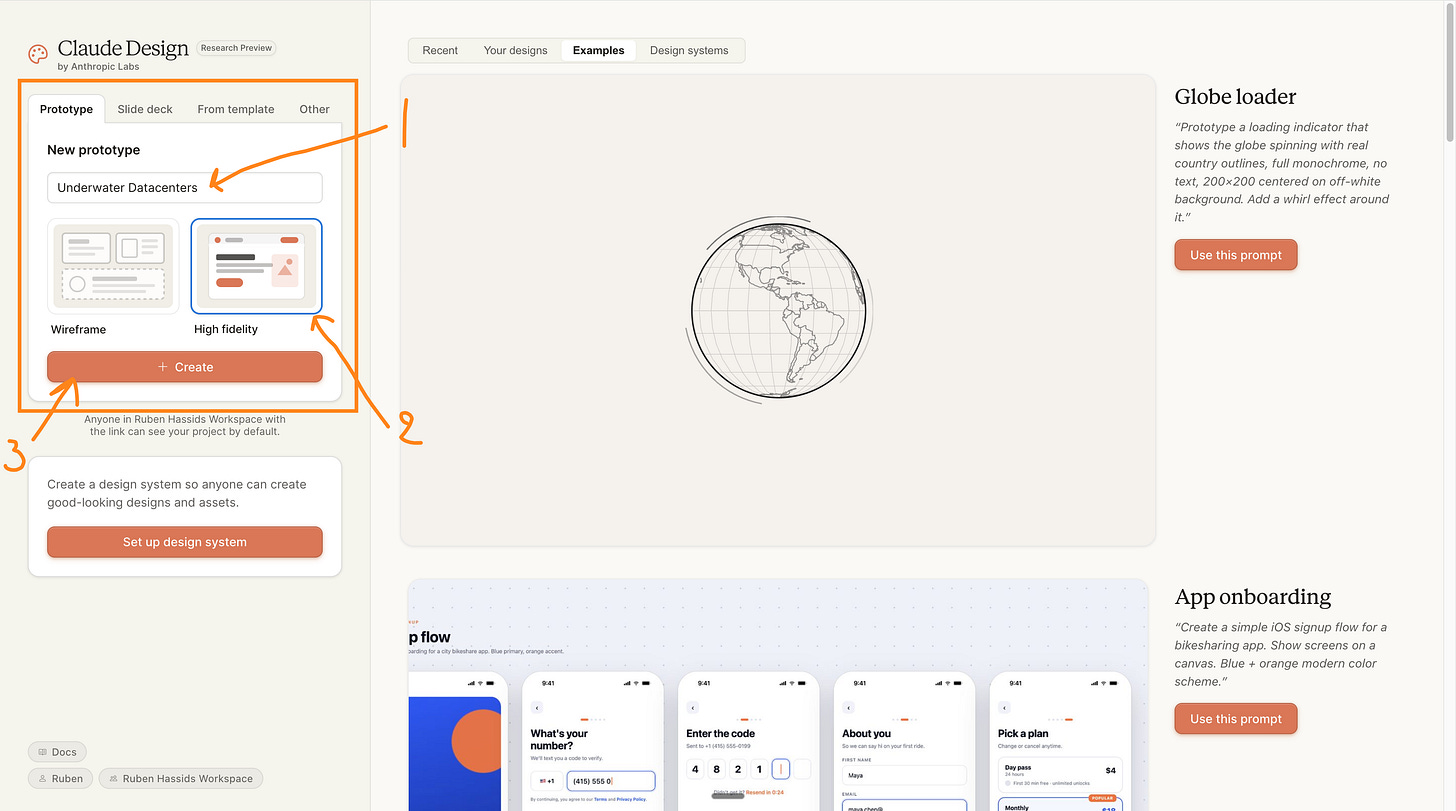This screenshot has height=811, width=1456.
Task: Open the Docs link
Action: [x=57, y=752]
